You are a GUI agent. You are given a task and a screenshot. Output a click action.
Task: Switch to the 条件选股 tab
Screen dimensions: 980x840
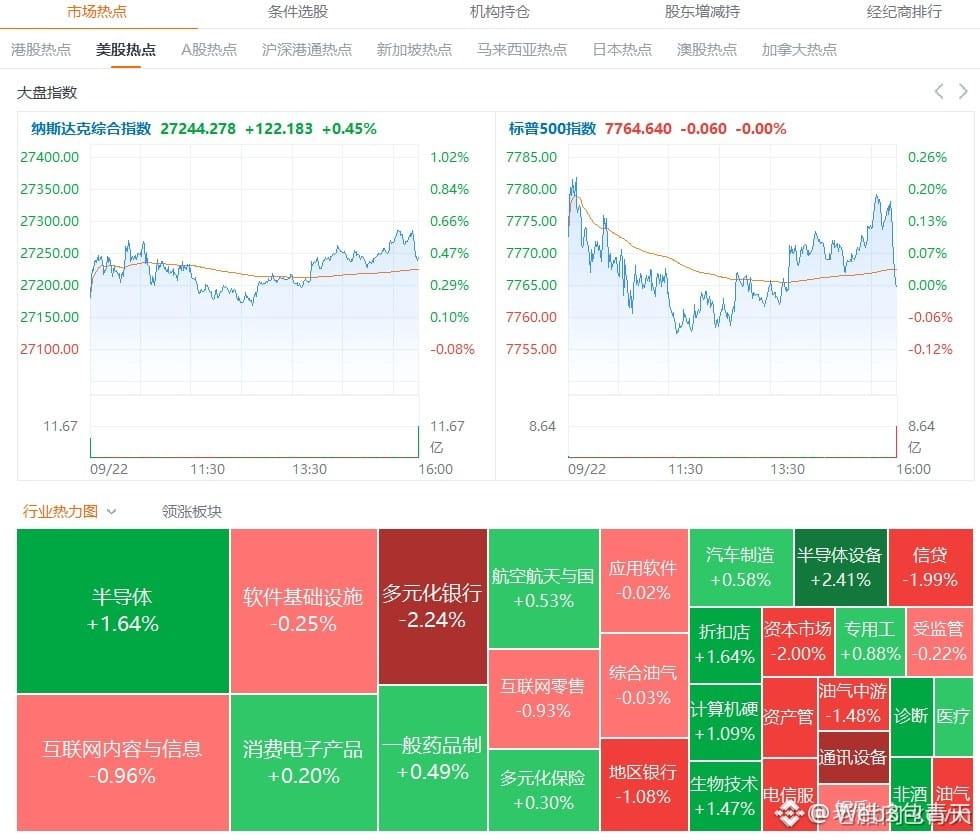coord(298,12)
